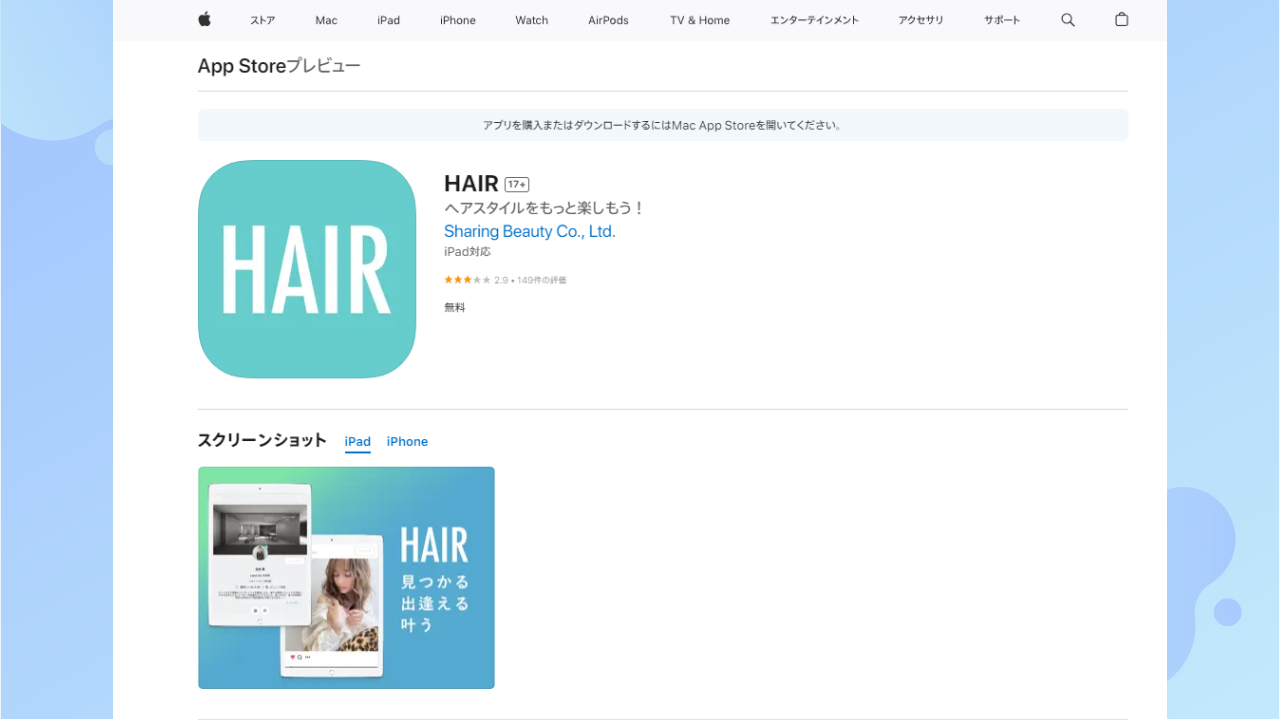Open the アクセサリ menu item
This screenshot has width=1280, height=720.
click(921, 20)
